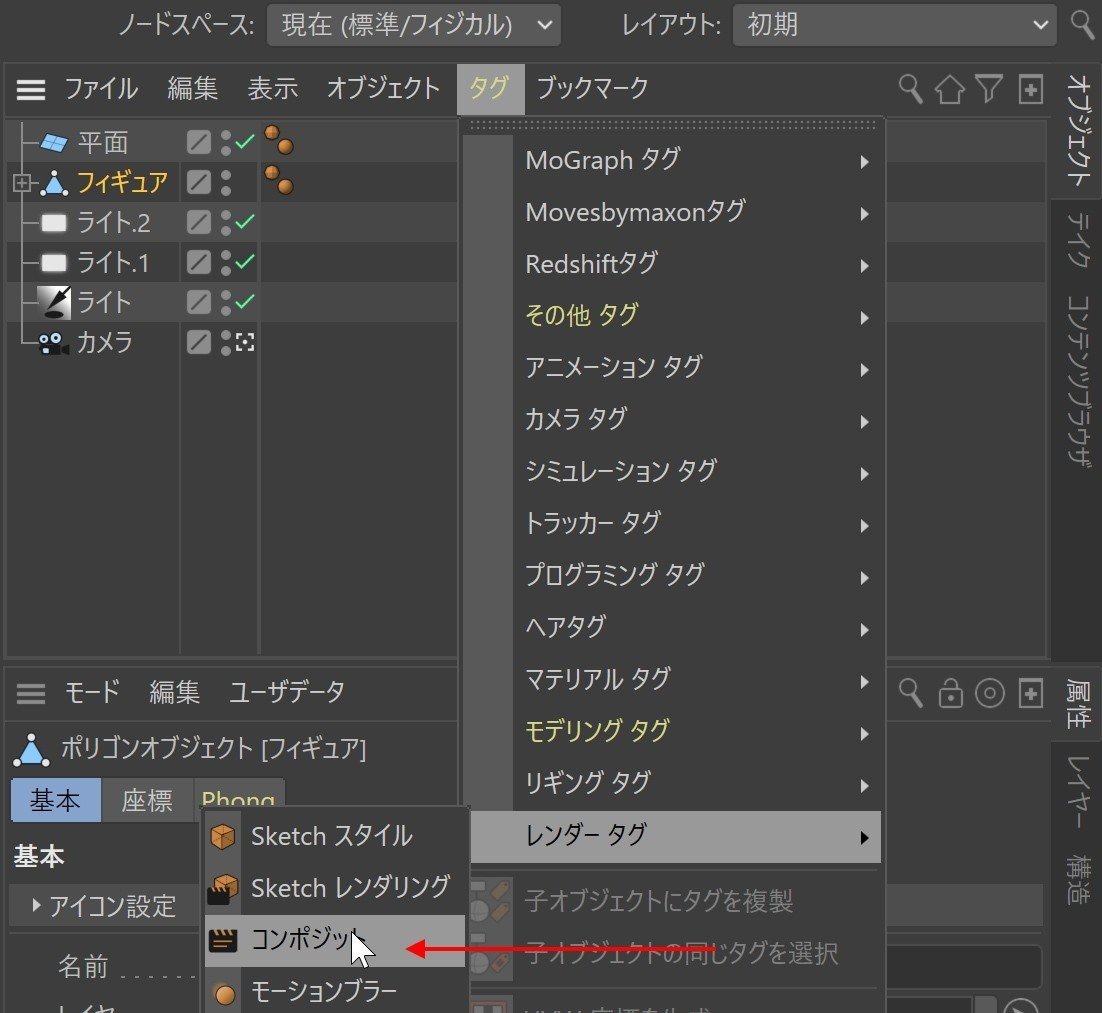Open the タグ menu
The width and height of the screenshot is (1102, 1013).
tap(490, 89)
